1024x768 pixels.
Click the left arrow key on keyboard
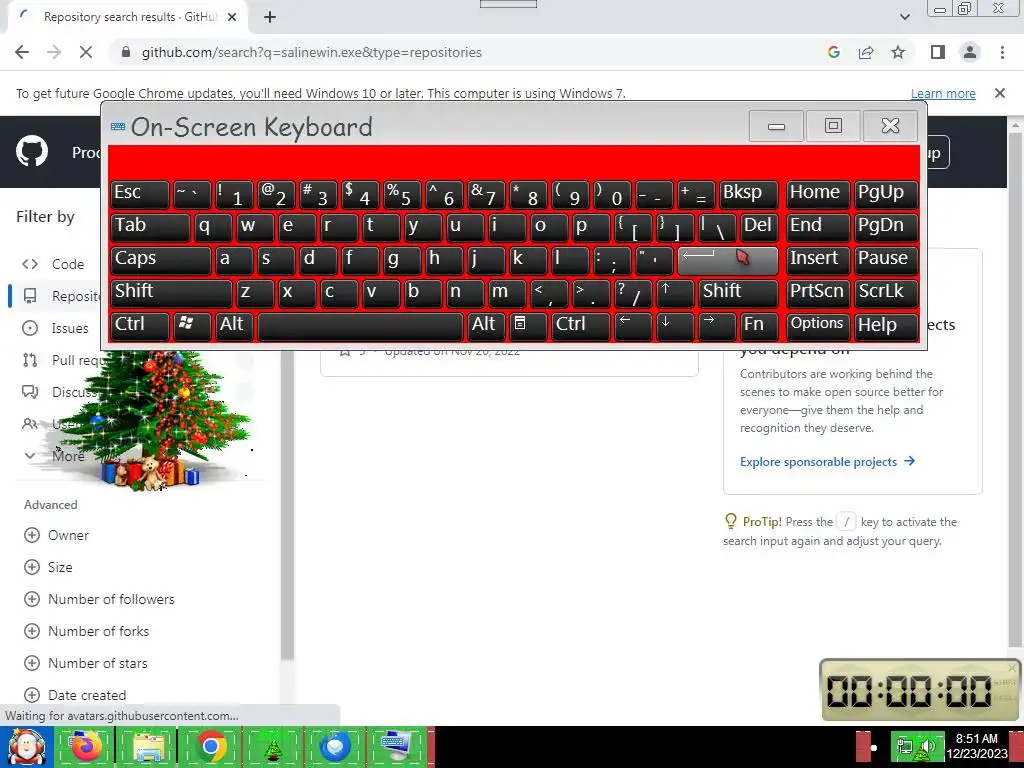click(633, 325)
